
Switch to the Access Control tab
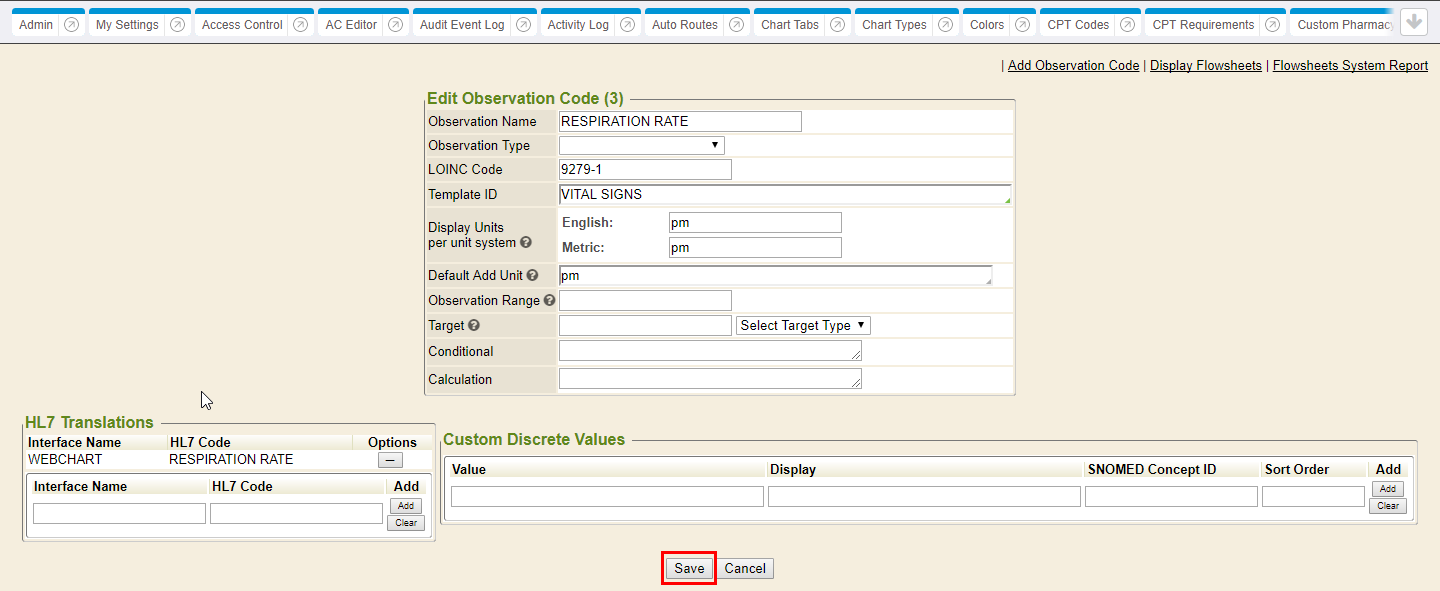click(242, 25)
